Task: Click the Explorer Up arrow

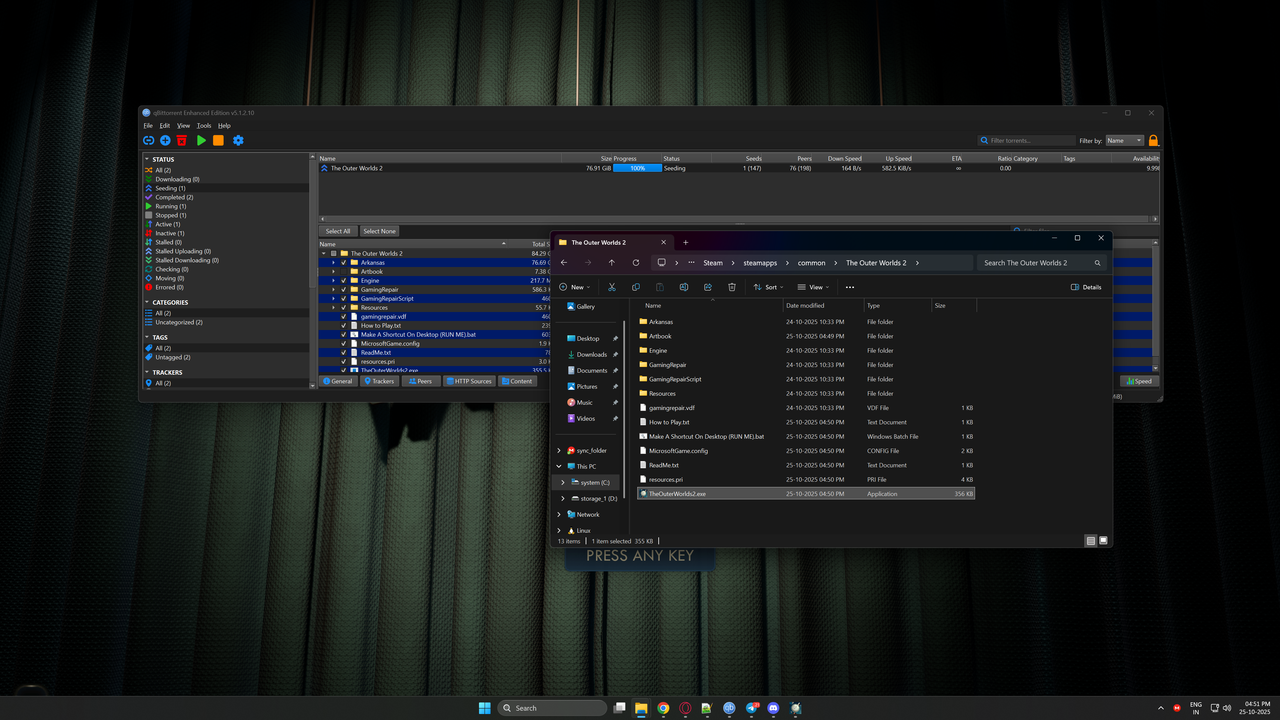Action: click(612, 263)
